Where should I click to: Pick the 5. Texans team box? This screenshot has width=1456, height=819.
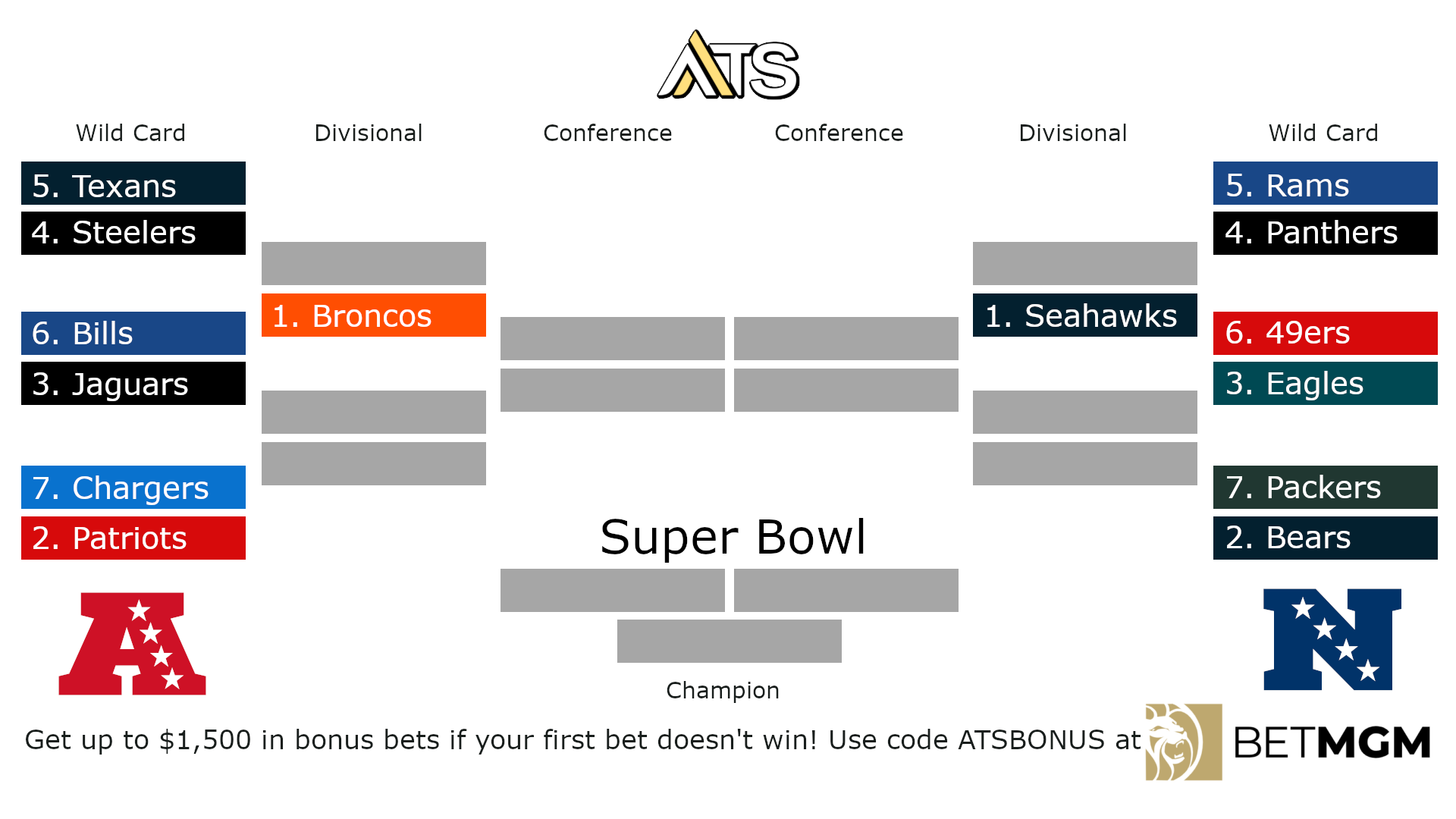[133, 184]
